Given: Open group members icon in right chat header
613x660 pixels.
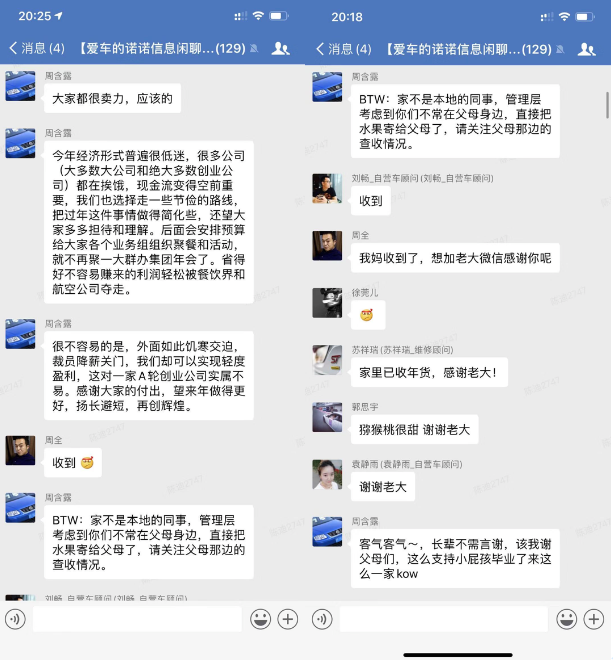Looking at the screenshot, I should click(x=586, y=50).
